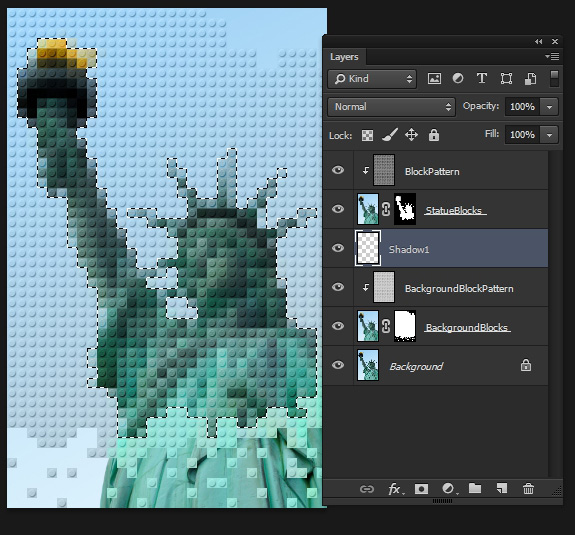Click panel resize grip at bottom center
Viewport: 575px width, 535px height.
[443, 501]
